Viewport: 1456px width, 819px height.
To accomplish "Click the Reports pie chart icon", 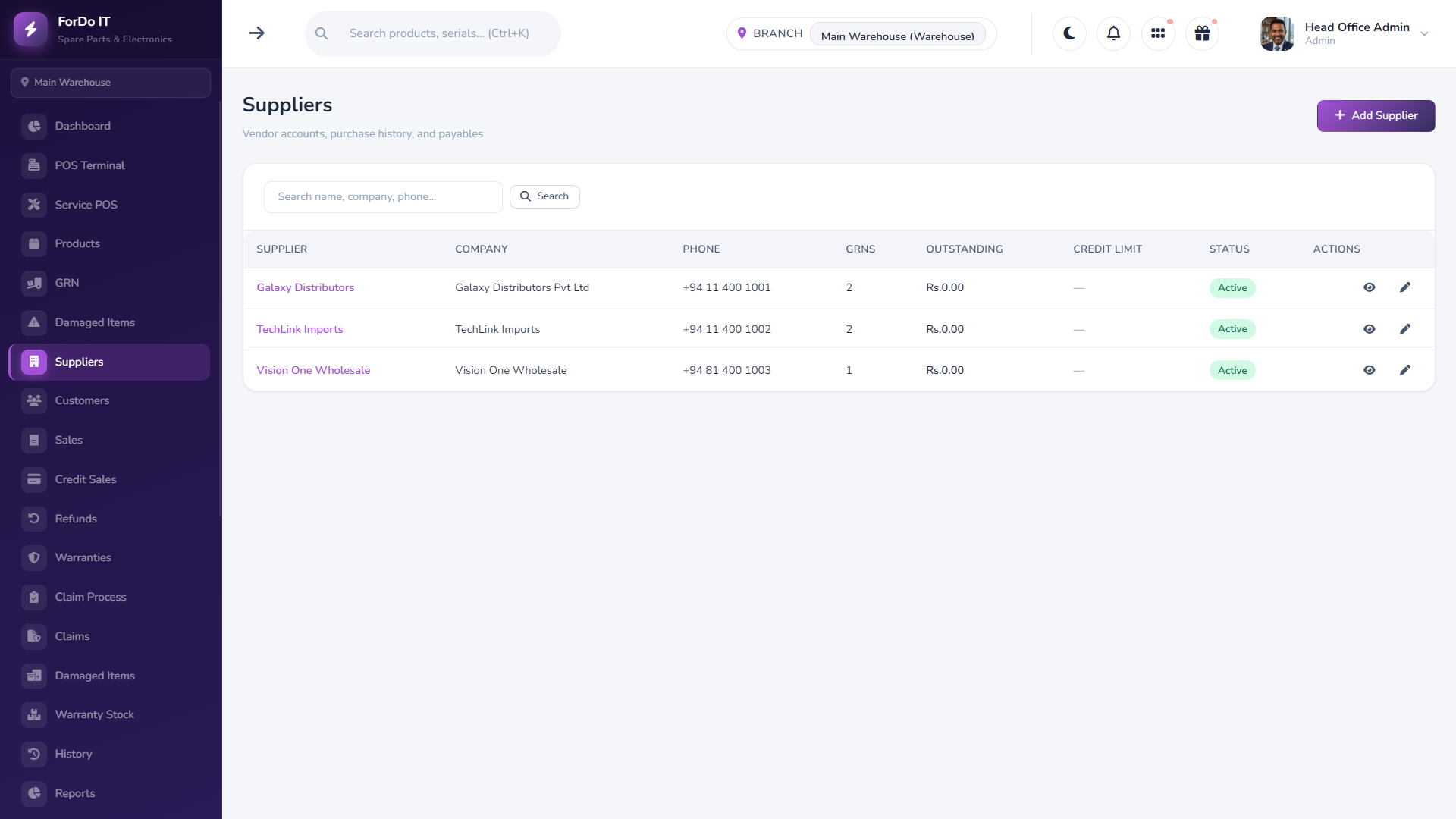I will pos(34,793).
